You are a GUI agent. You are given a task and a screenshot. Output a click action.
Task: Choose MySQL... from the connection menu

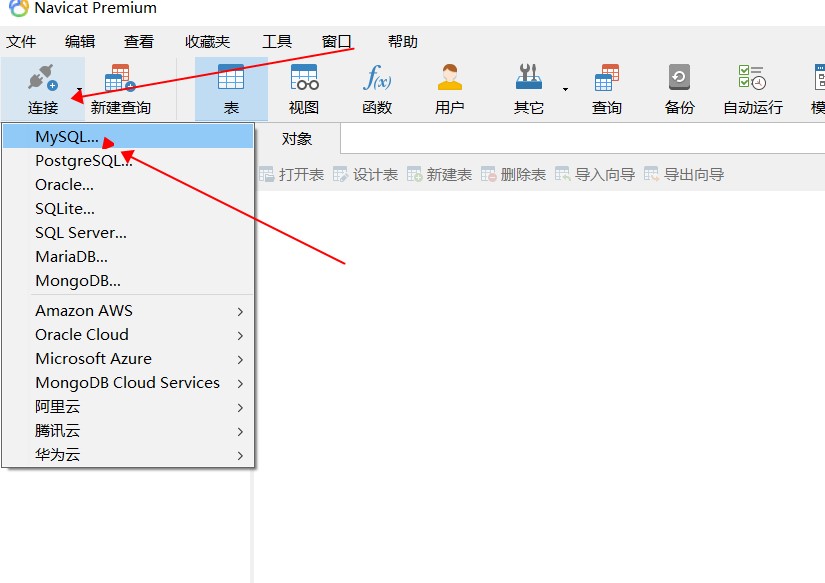tap(128, 137)
